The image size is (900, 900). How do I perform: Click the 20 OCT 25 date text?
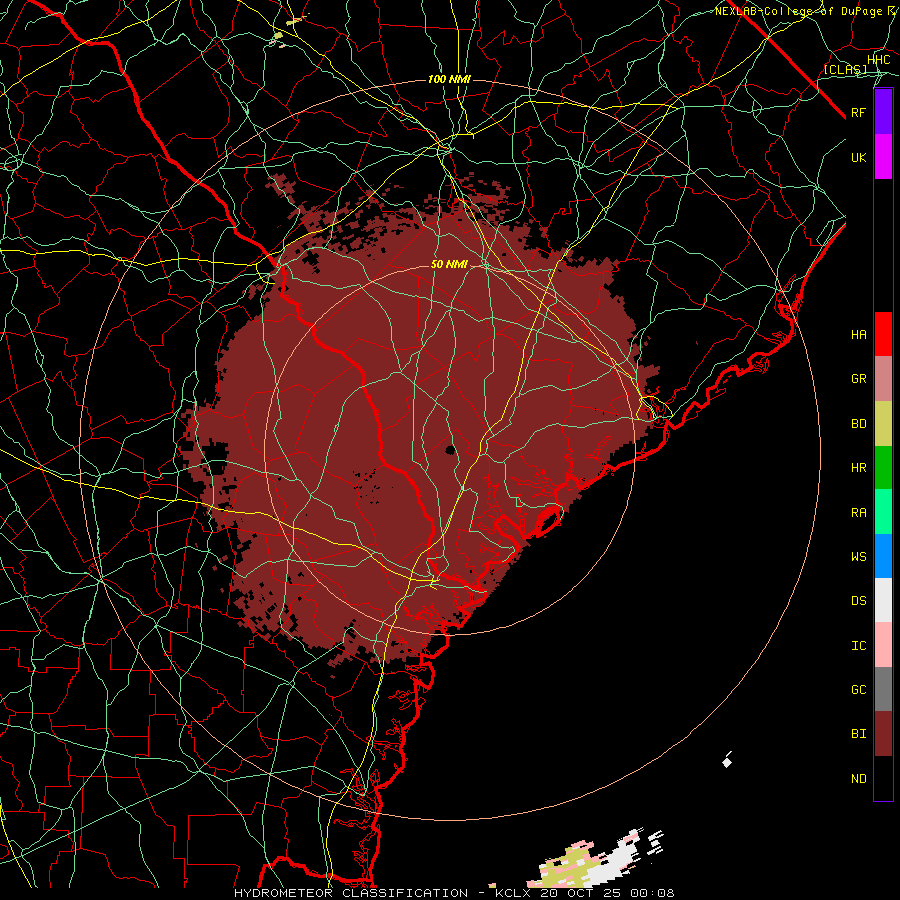point(582,893)
